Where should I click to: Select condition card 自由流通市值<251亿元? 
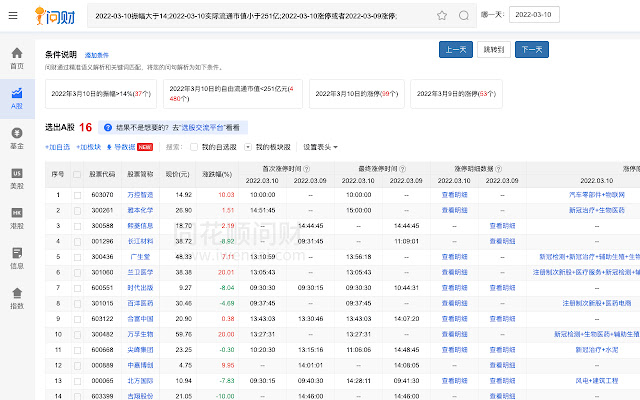tap(233, 94)
